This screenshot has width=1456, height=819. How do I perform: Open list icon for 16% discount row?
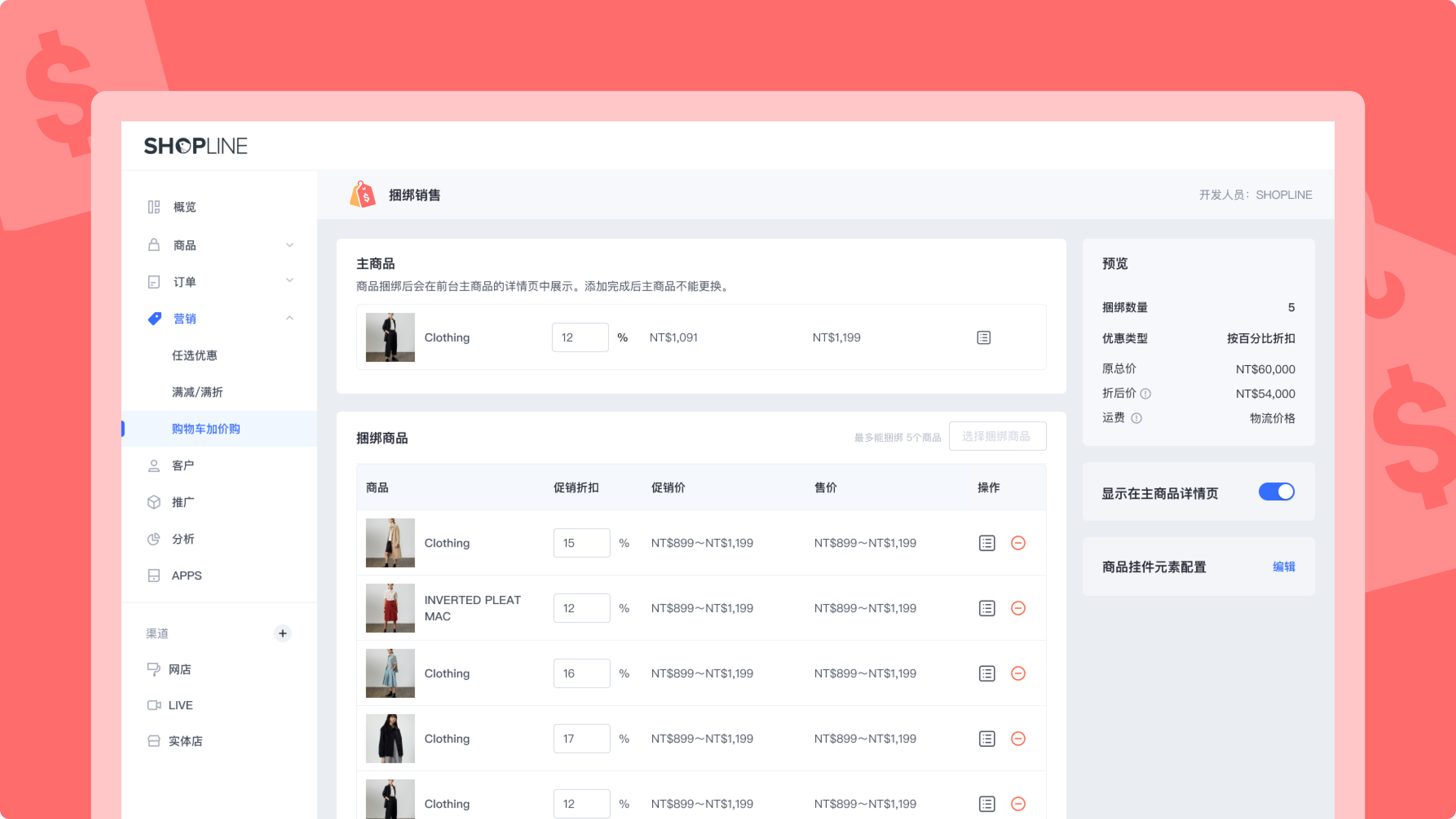point(986,673)
